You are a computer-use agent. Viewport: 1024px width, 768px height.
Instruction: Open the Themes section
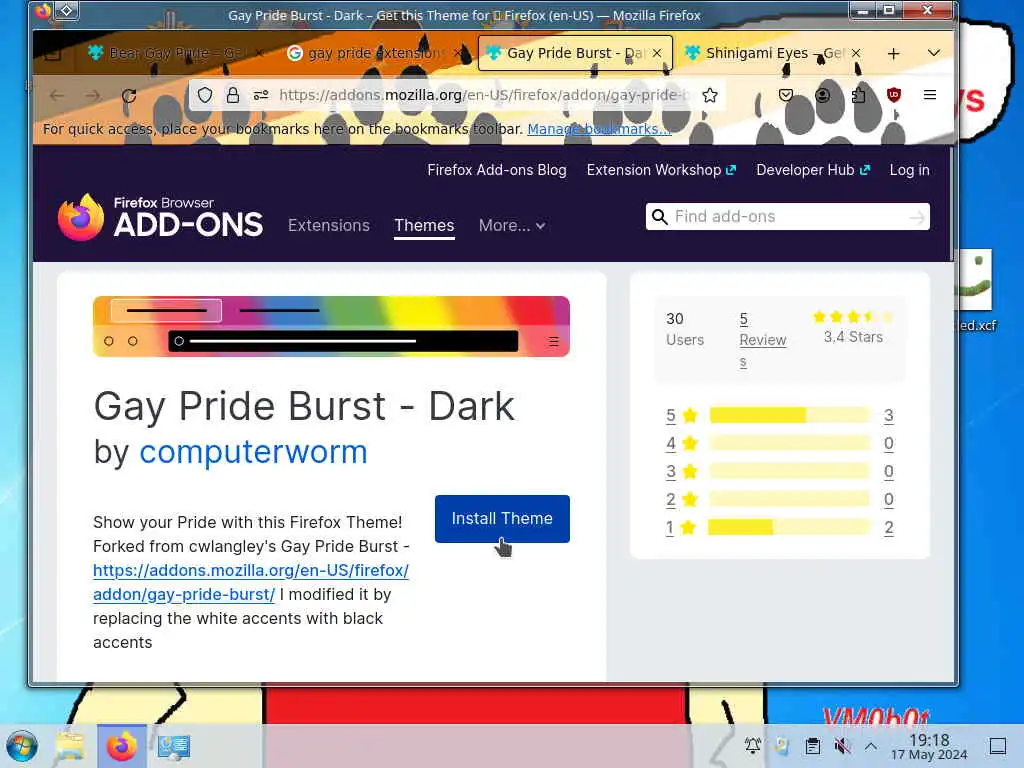424,225
